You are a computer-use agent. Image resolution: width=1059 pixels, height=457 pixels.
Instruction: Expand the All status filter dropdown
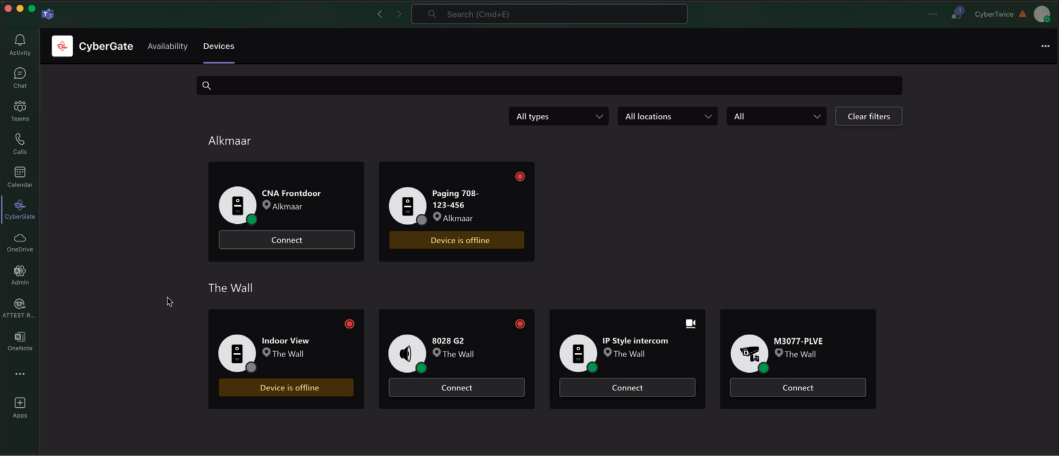click(x=776, y=116)
